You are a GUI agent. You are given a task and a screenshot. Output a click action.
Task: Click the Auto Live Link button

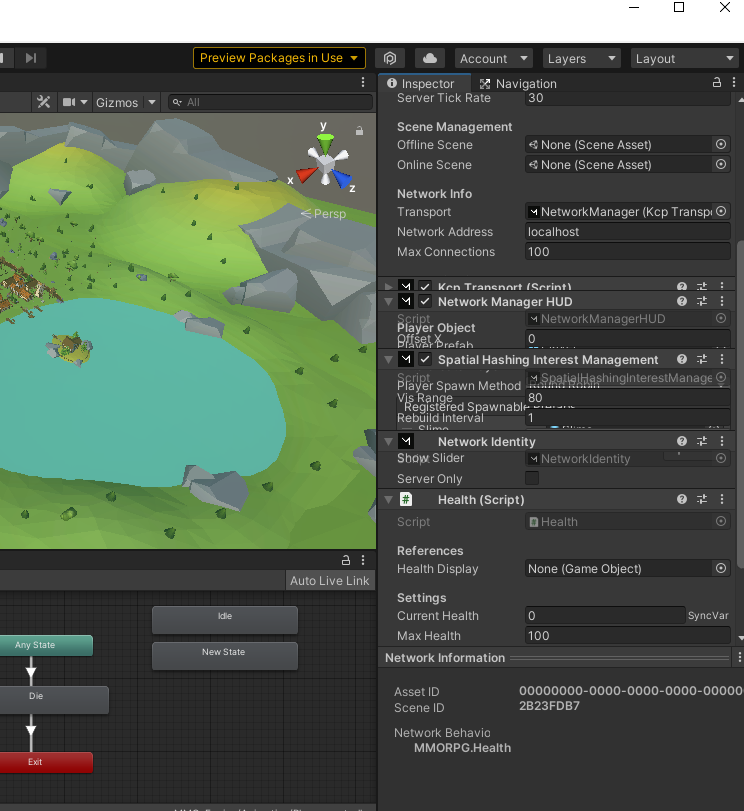click(x=329, y=581)
